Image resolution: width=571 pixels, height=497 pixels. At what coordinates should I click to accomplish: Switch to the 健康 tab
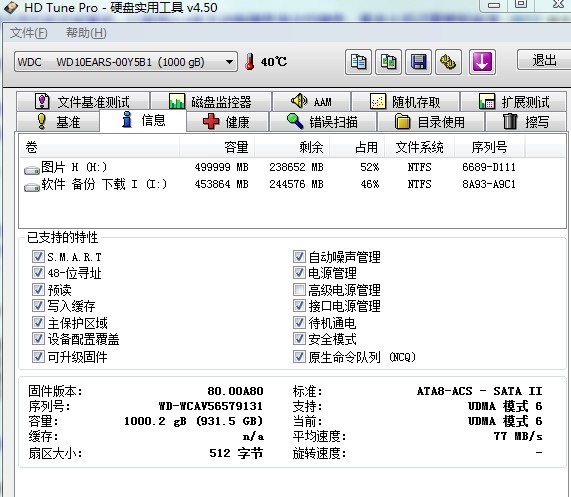[x=227, y=122]
